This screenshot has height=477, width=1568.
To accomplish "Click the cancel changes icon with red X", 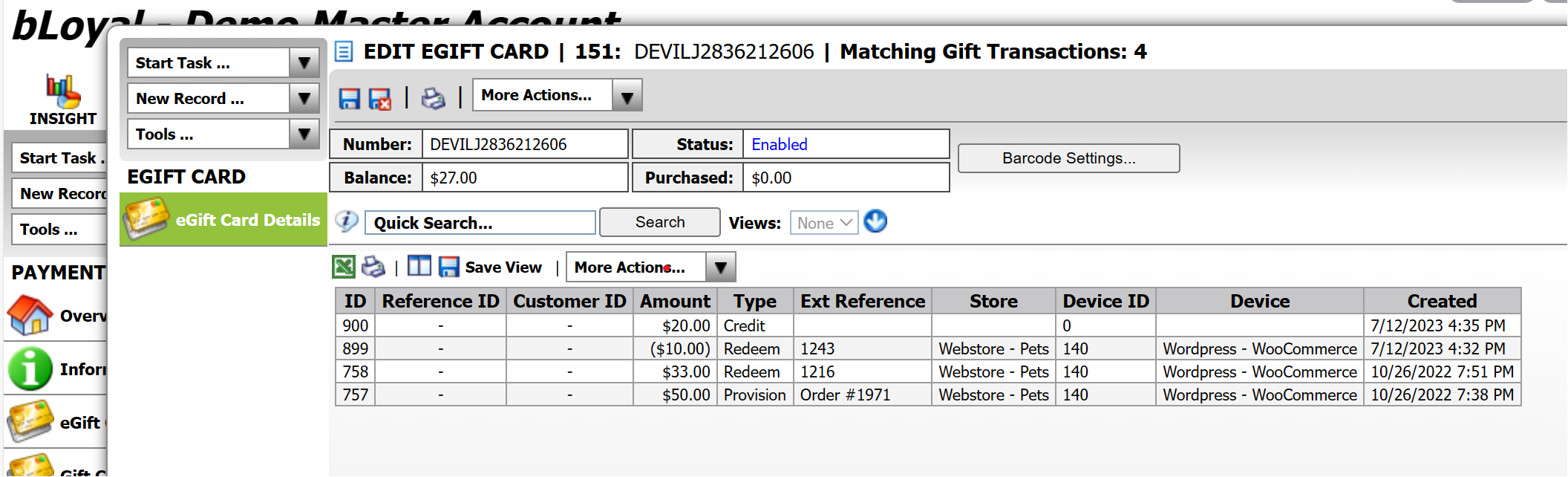I will click(x=380, y=99).
